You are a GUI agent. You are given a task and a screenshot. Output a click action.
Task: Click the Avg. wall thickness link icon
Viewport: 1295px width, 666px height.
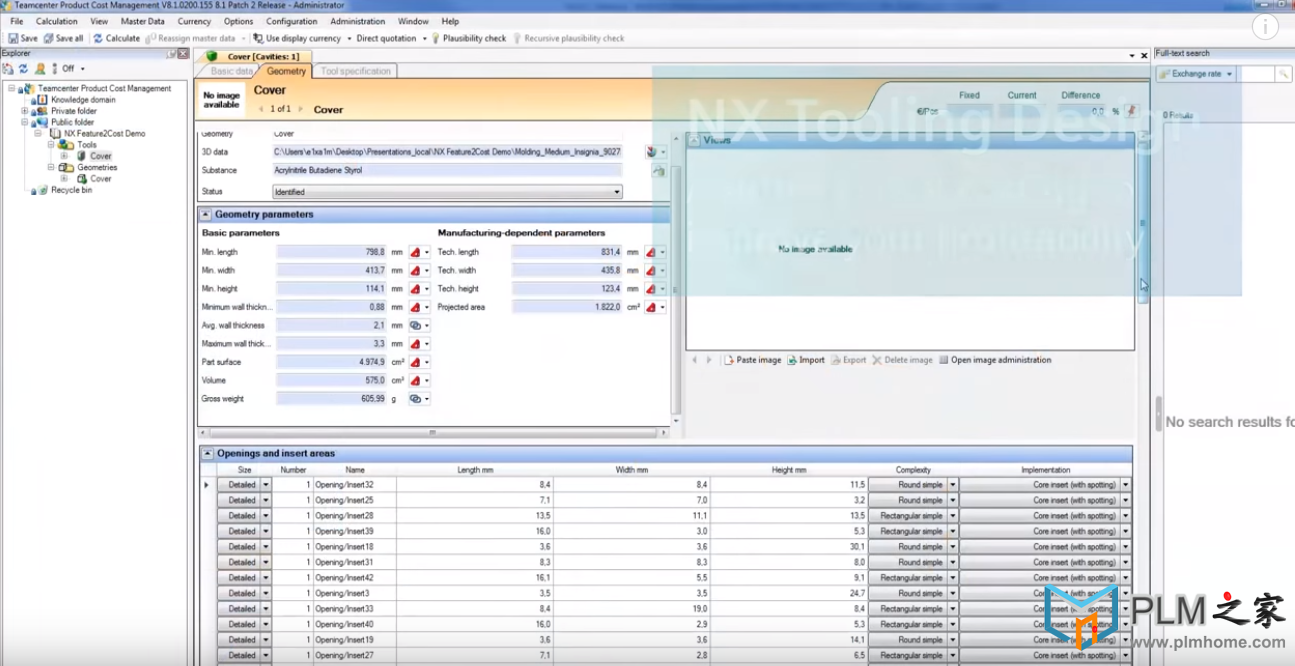coord(415,325)
